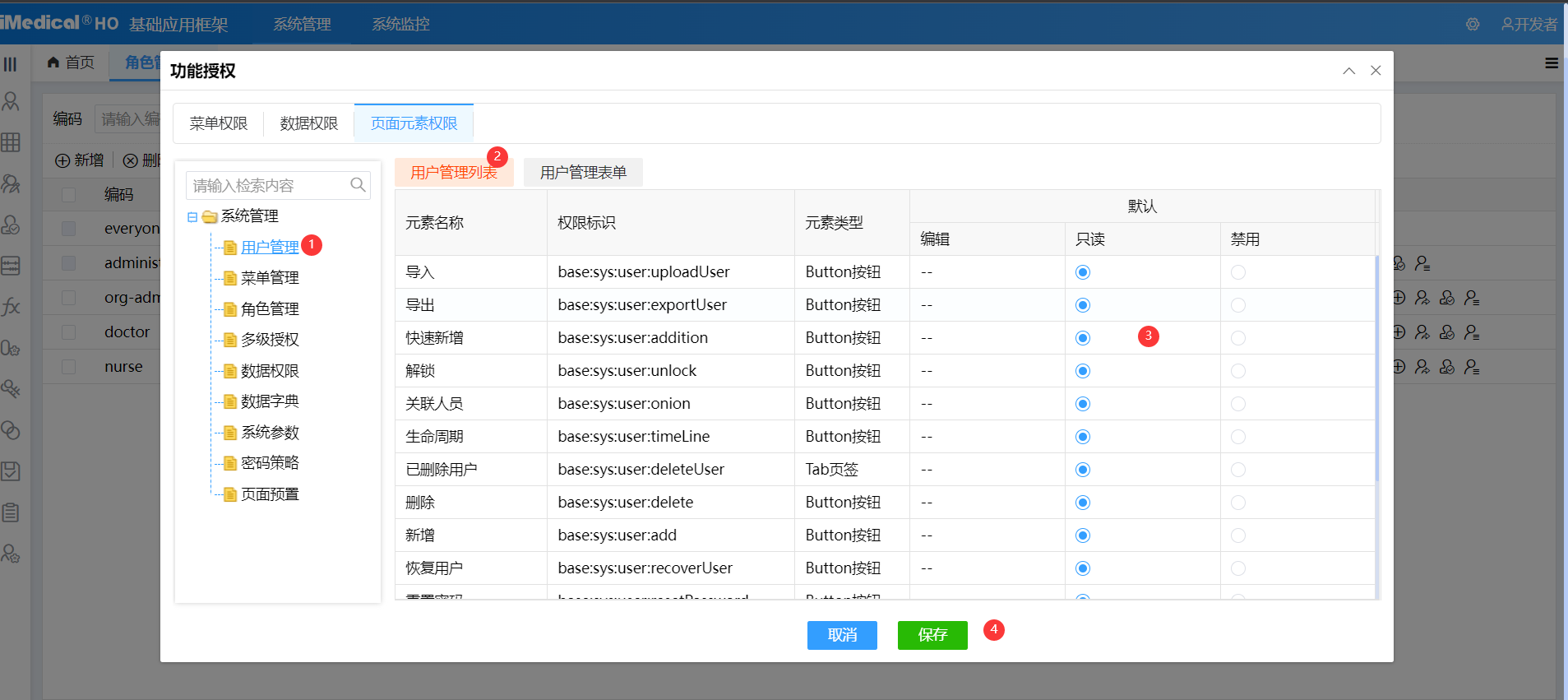
Task: Collapse the 系统管理 tree node
Action: pos(192,217)
